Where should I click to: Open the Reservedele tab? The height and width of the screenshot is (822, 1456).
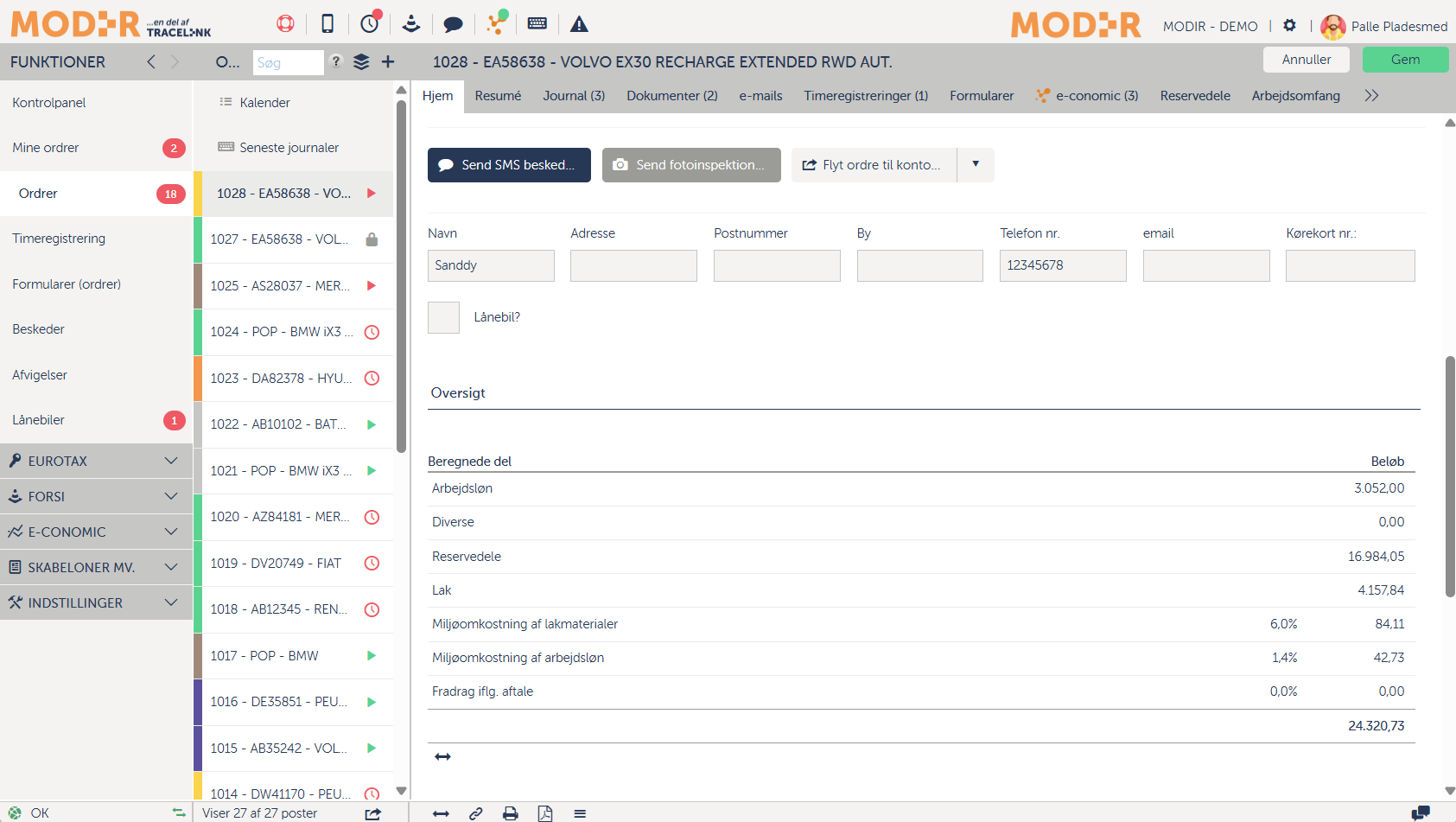[x=1194, y=96]
